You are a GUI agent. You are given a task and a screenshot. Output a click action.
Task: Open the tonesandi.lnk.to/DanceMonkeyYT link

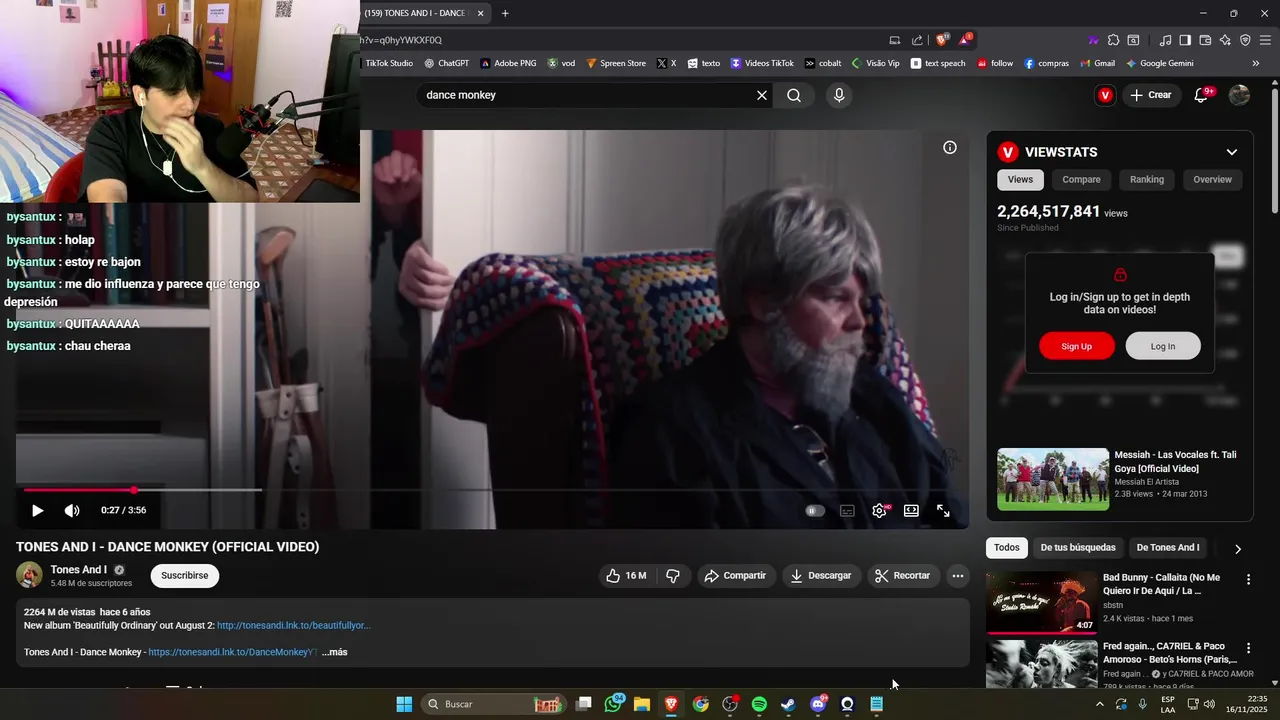coord(233,652)
